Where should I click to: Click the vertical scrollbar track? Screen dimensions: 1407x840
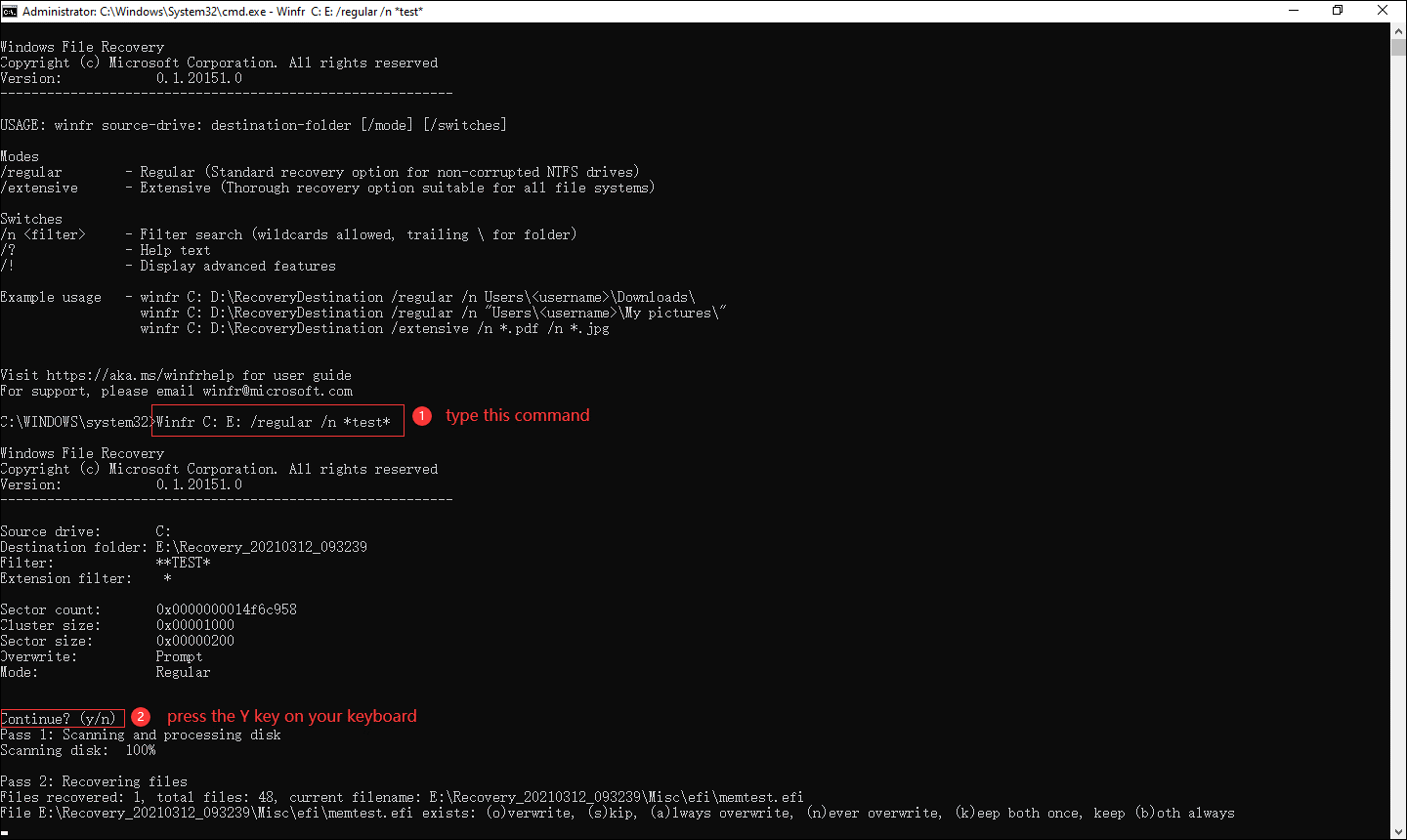coord(1398,440)
